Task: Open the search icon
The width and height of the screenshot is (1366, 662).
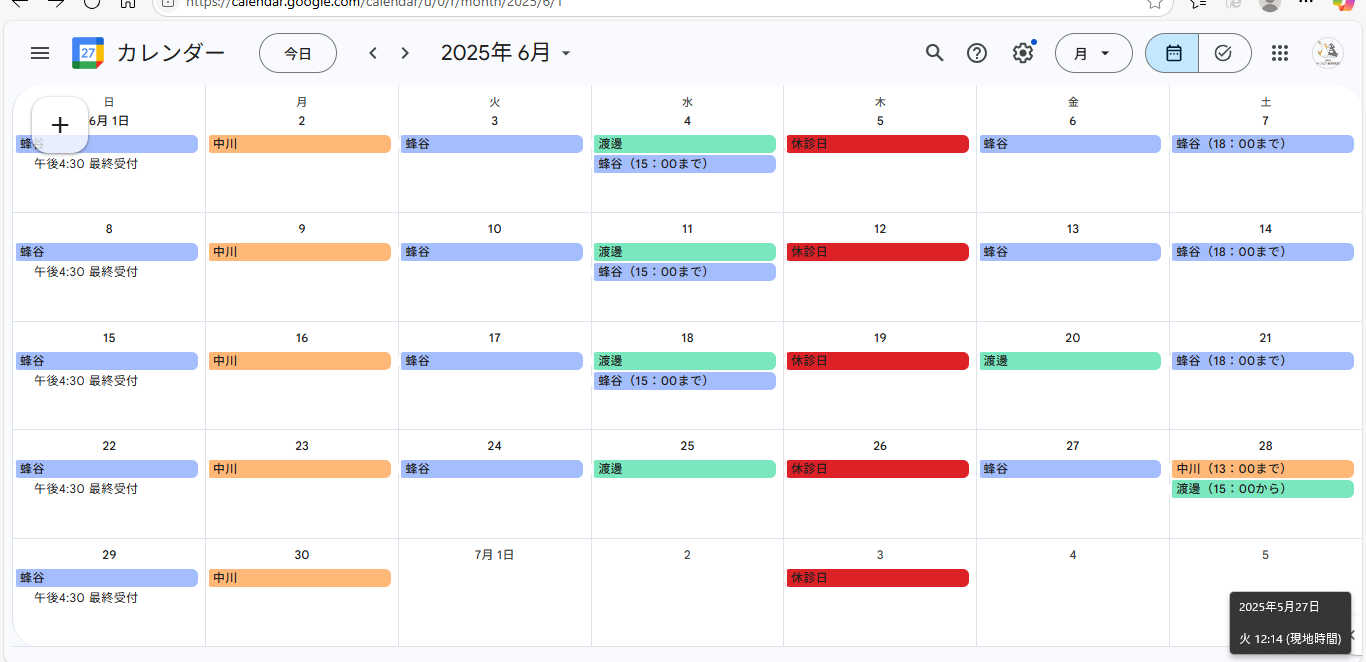Action: point(935,53)
